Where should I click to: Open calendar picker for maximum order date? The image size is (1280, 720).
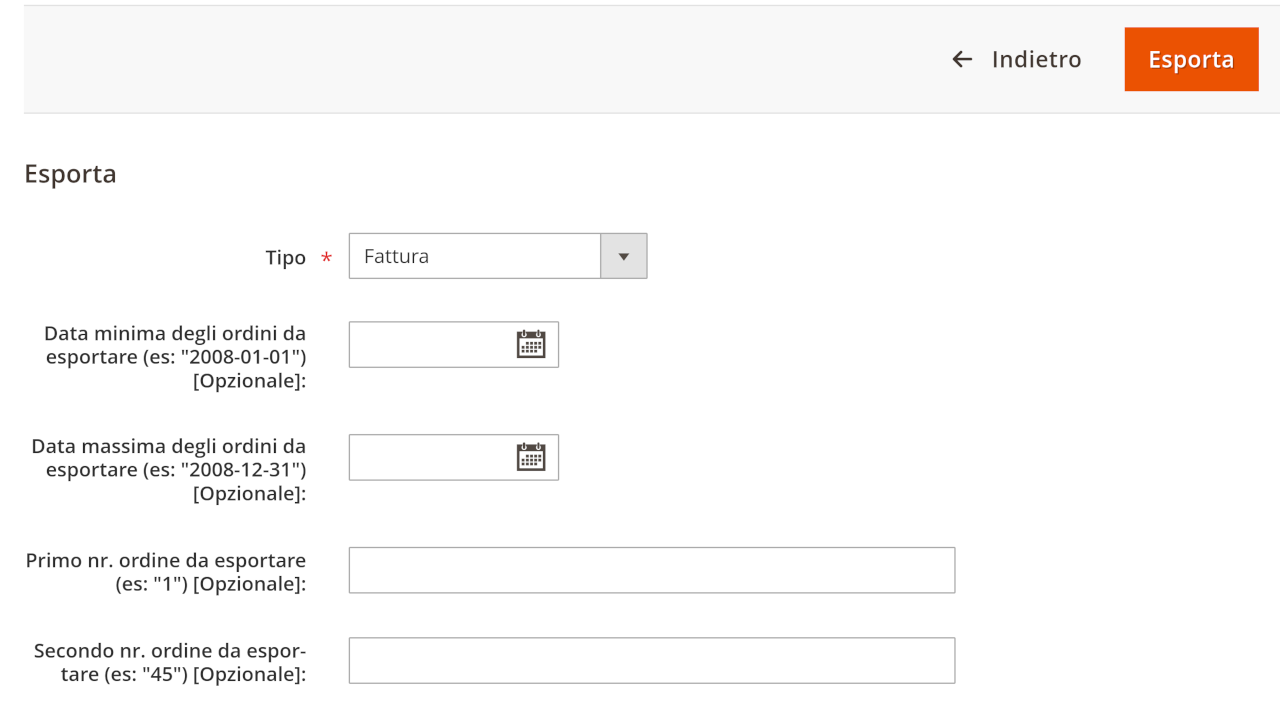pos(531,457)
